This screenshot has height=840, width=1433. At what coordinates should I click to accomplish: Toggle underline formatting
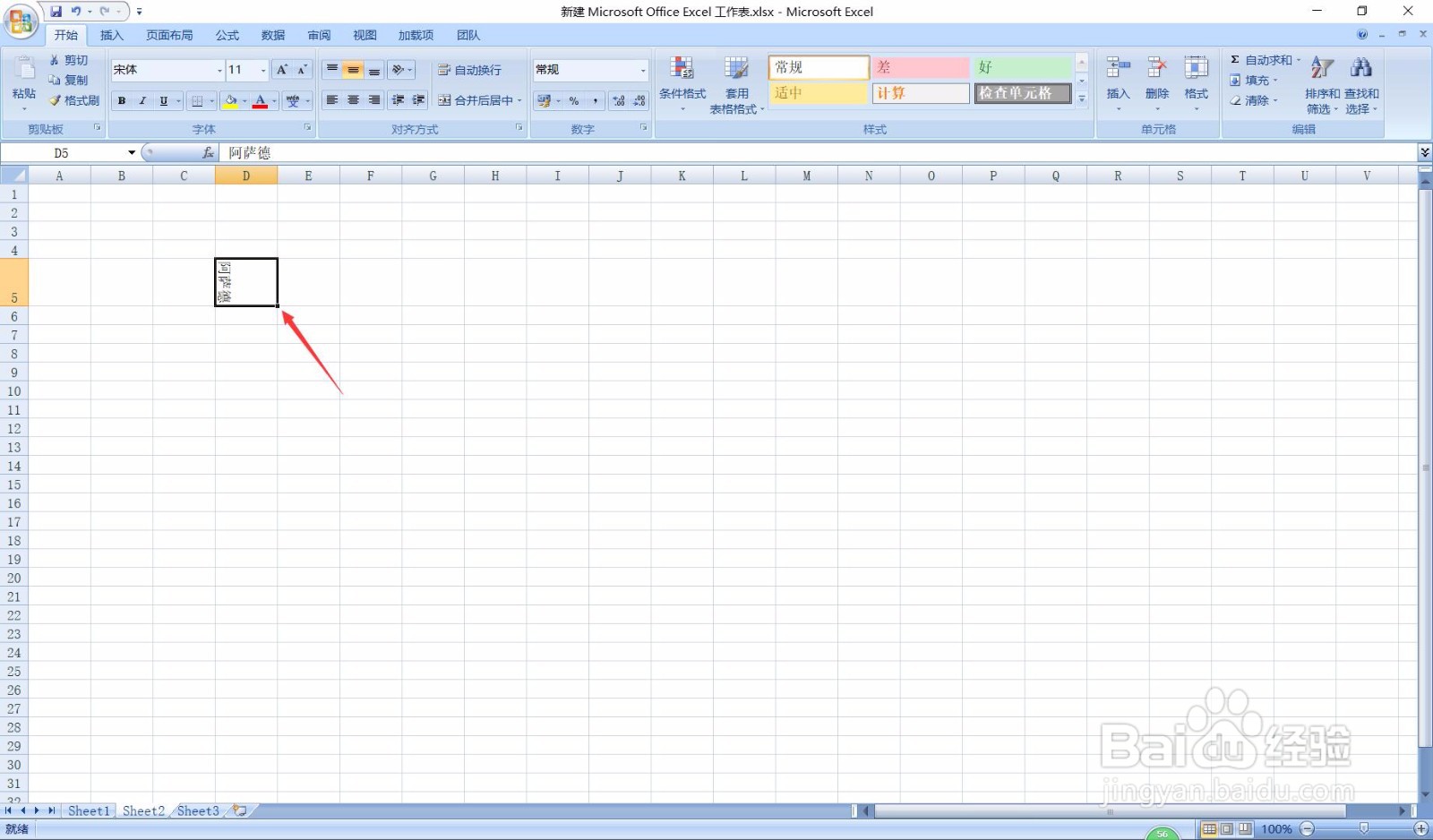[x=164, y=101]
